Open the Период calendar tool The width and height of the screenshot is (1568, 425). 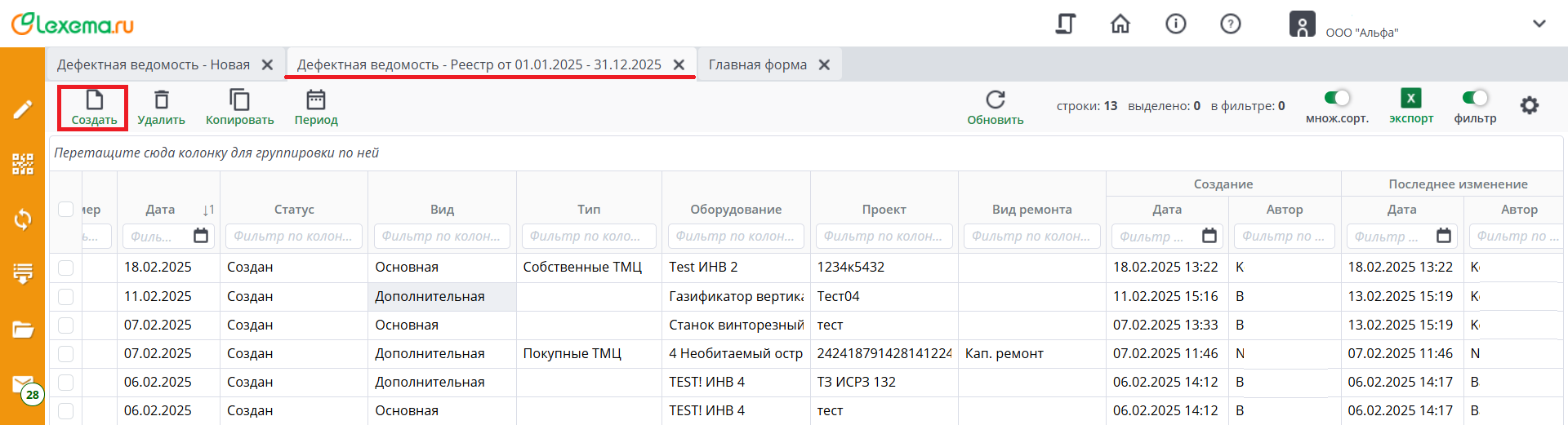coord(316,100)
